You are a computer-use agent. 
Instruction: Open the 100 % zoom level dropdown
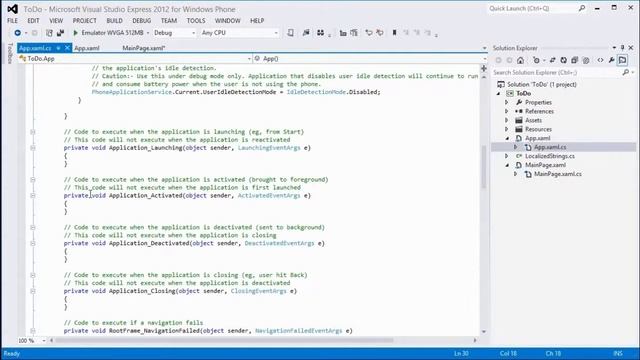coord(44,340)
